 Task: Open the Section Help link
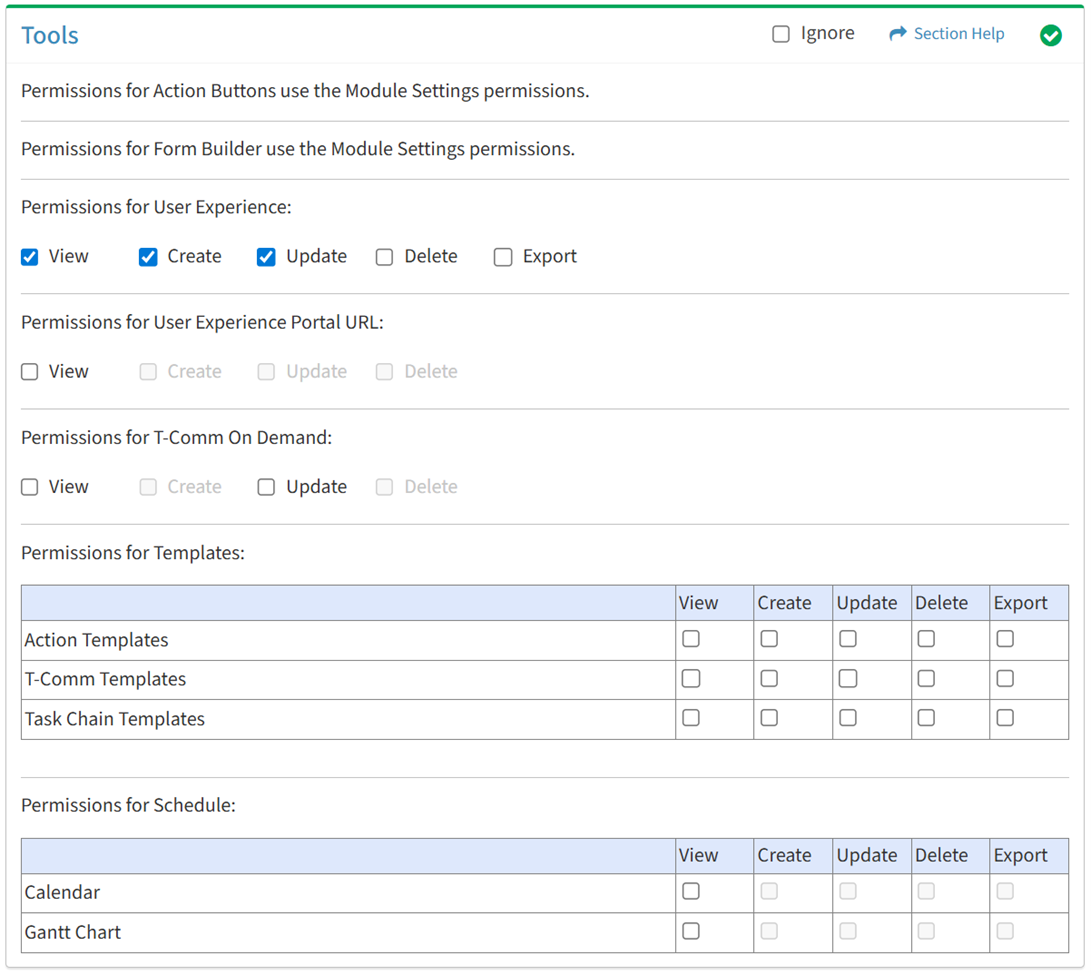click(958, 34)
